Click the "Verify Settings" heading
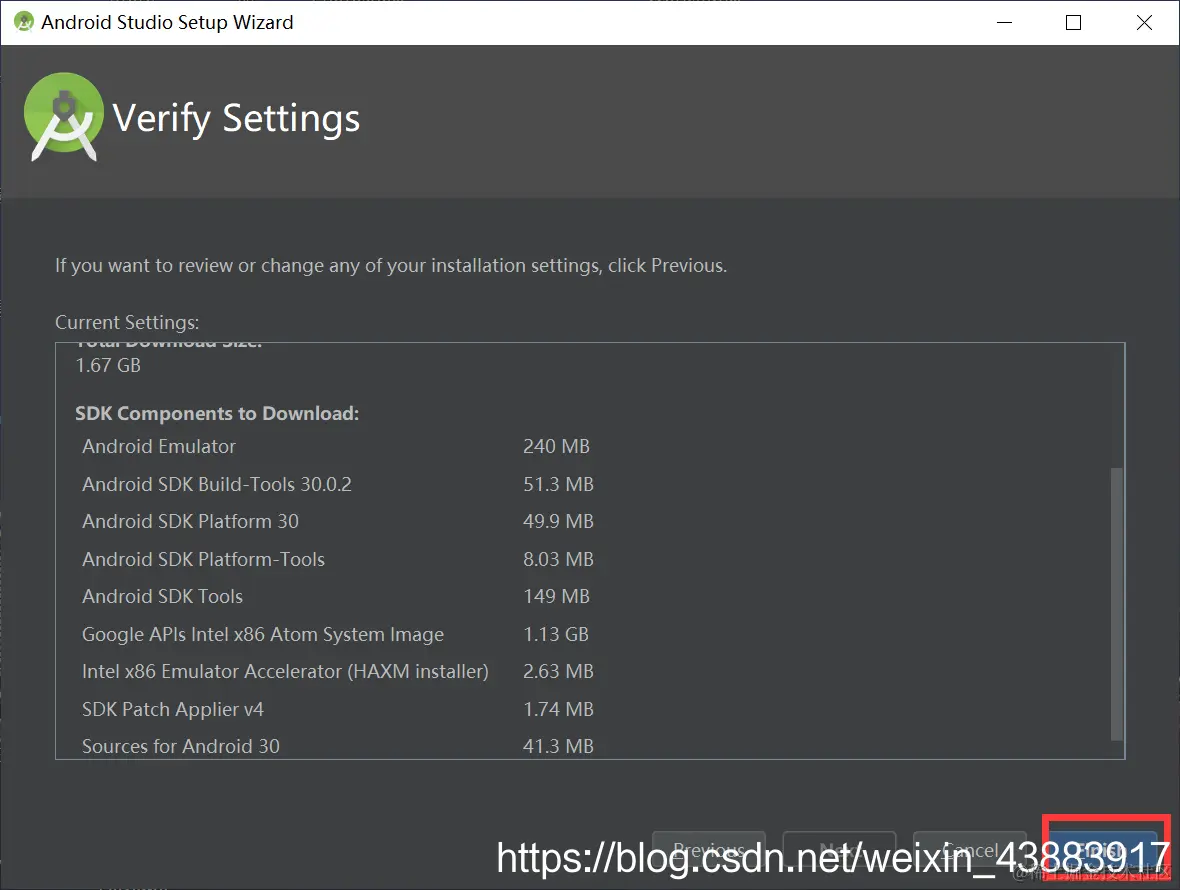 point(236,119)
